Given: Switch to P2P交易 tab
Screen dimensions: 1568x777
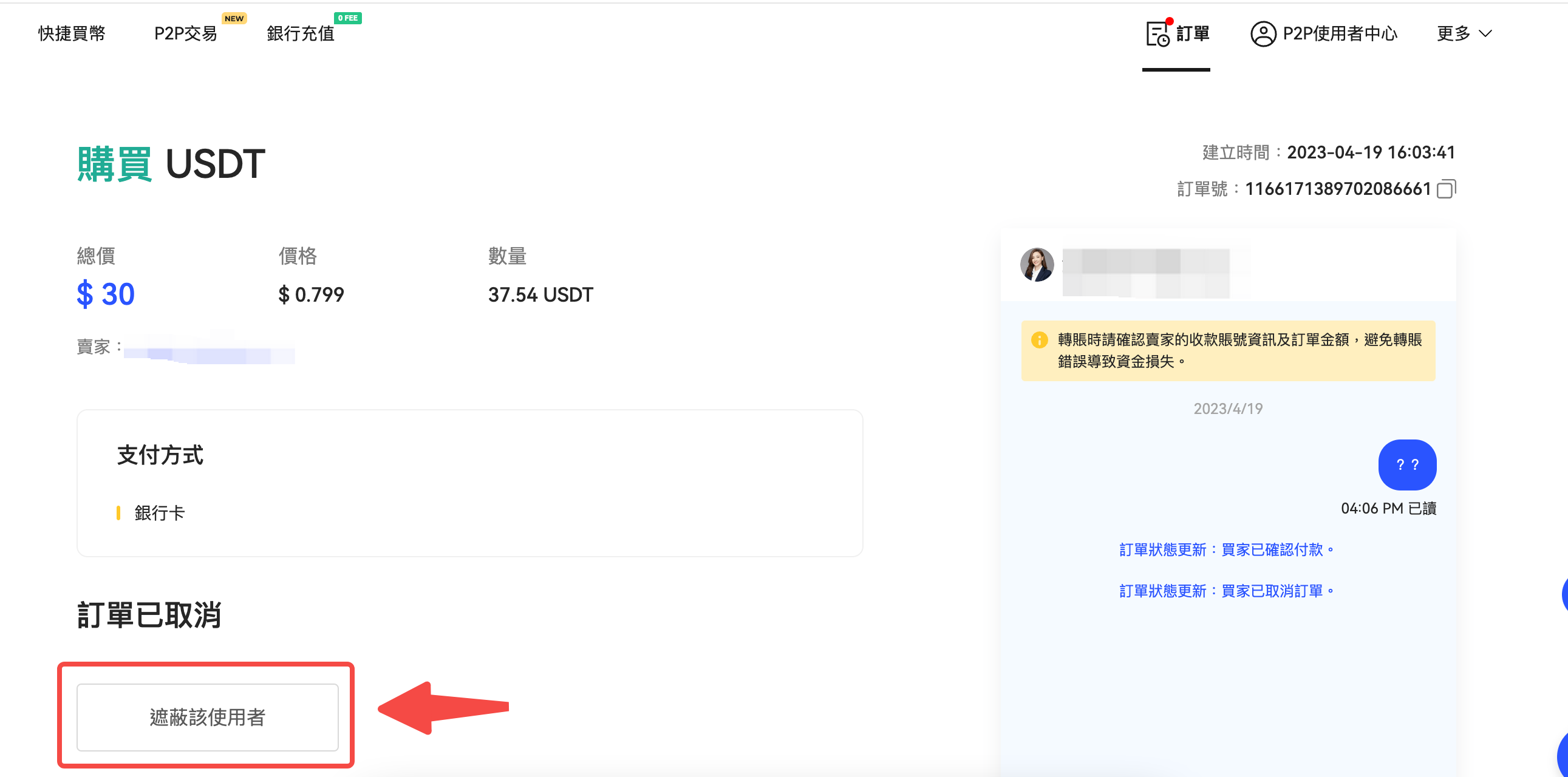Looking at the screenshot, I should coord(186,33).
